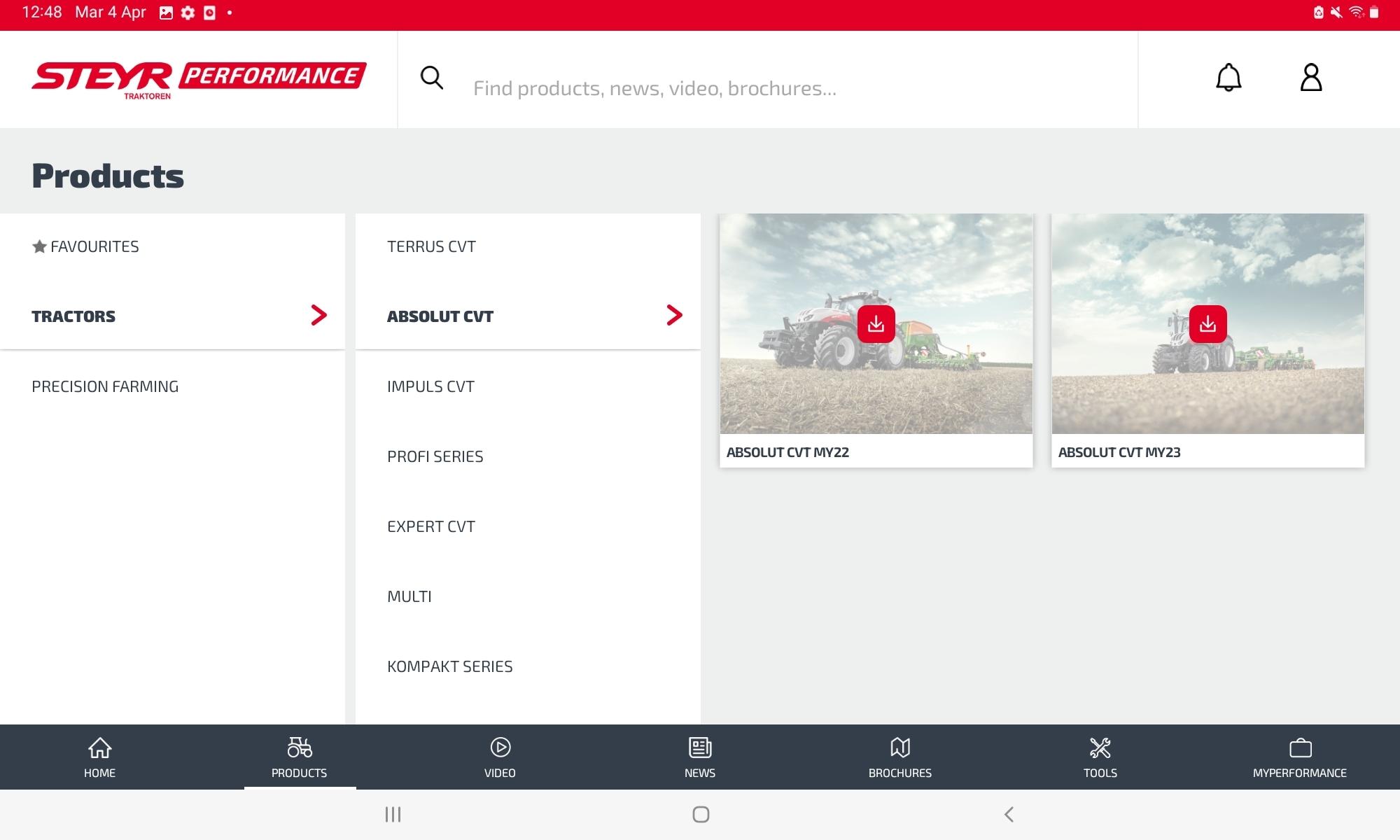Select the PRECISION FARMING category
This screenshot has height=840, width=1400.
172,386
